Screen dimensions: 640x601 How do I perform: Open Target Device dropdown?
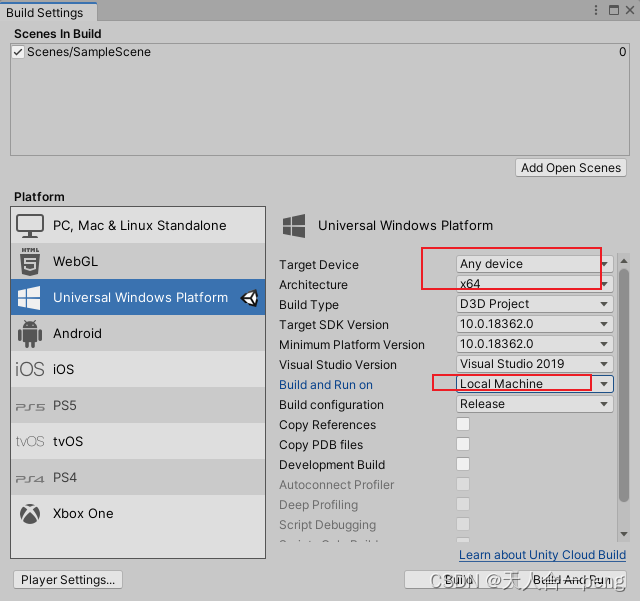(535, 264)
